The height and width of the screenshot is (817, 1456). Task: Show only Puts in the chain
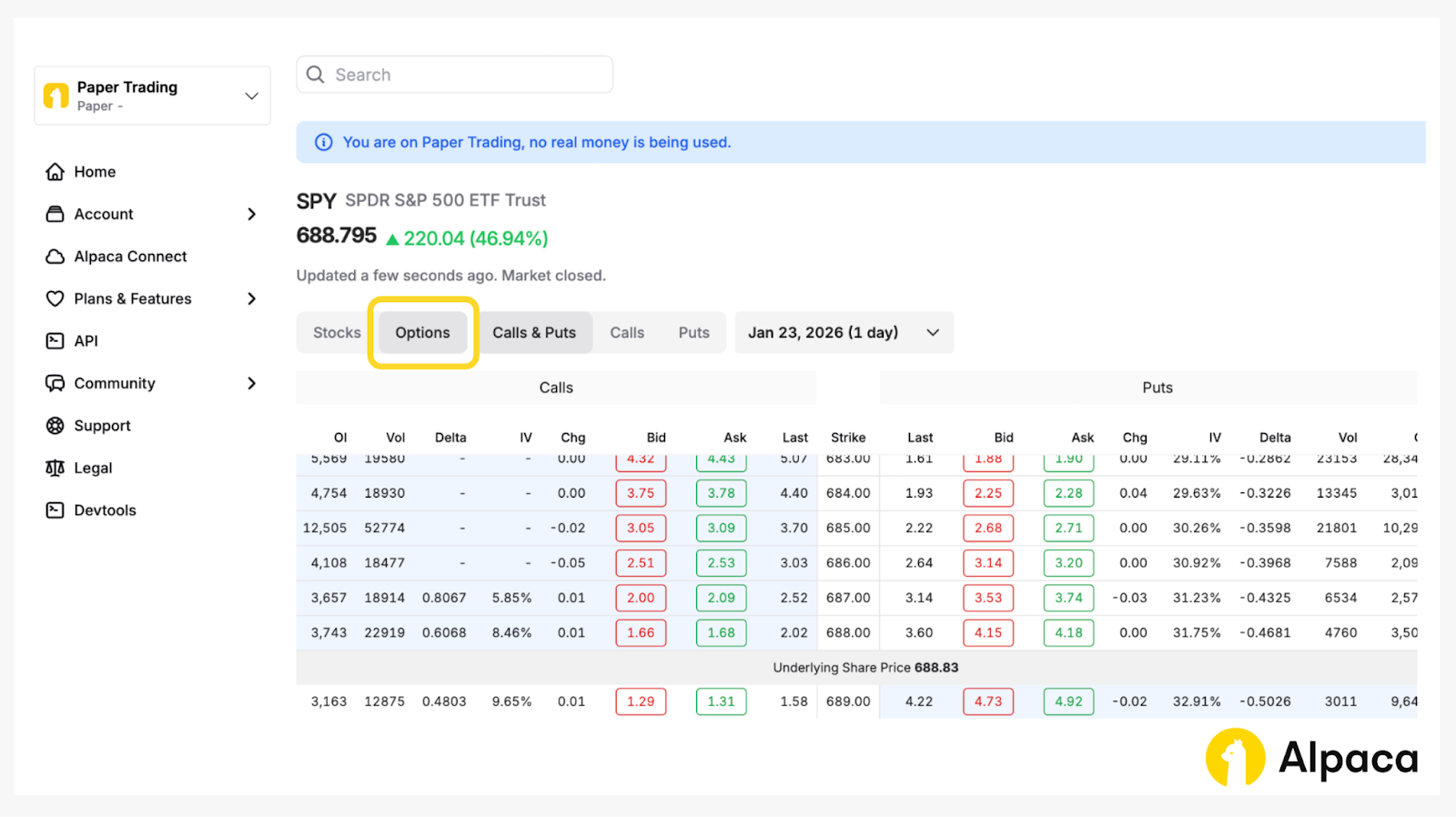coord(693,333)
